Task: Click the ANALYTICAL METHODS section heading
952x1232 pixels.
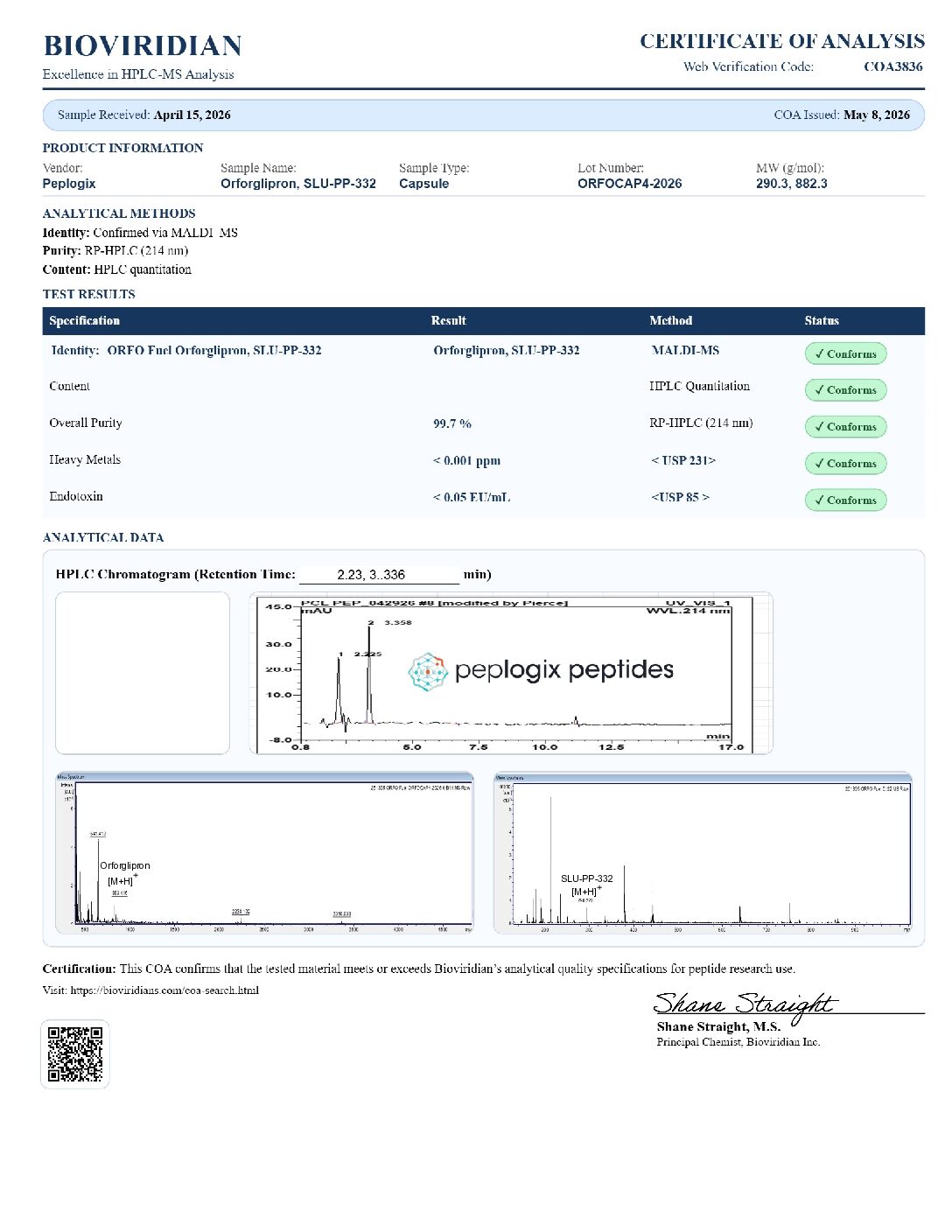Action: pyautogui.click(x=119, y=213)
